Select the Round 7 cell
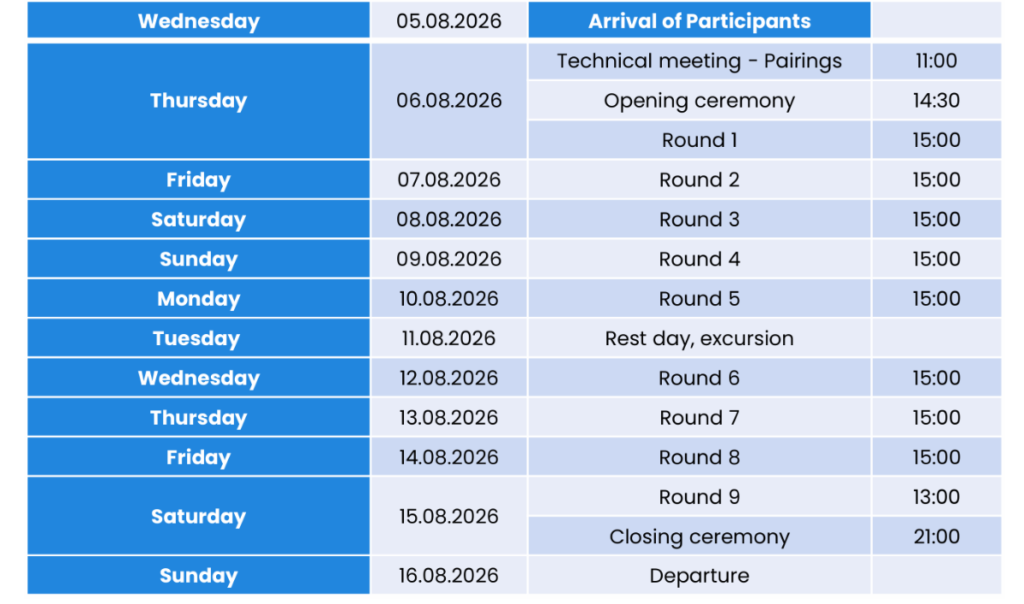The height and width of the screenshot is (604, 1024). click(699, 418)
